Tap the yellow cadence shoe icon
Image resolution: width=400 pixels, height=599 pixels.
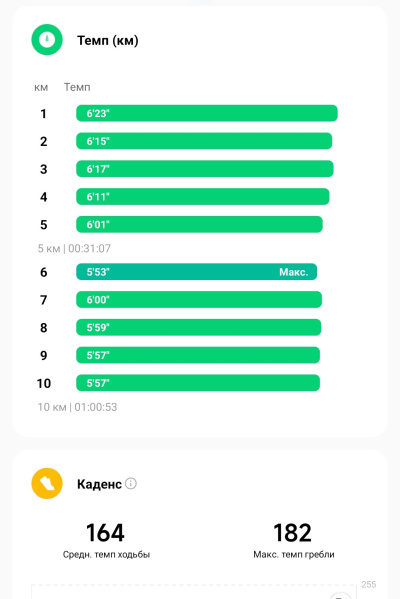pos(47,483)
